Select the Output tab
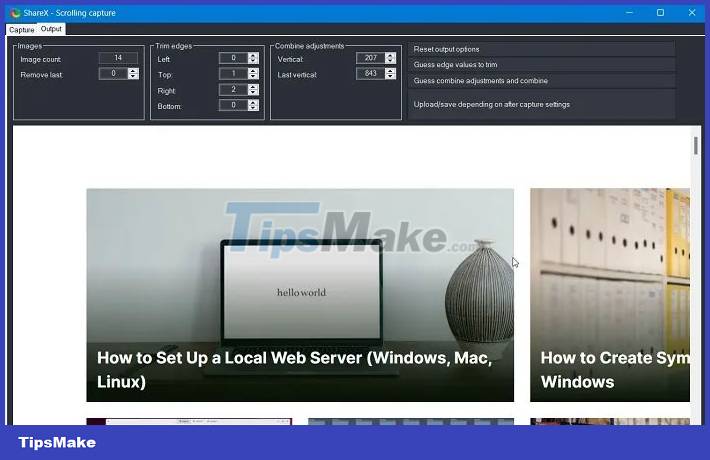Screen dimensions: 710x460 click(51, 29)
